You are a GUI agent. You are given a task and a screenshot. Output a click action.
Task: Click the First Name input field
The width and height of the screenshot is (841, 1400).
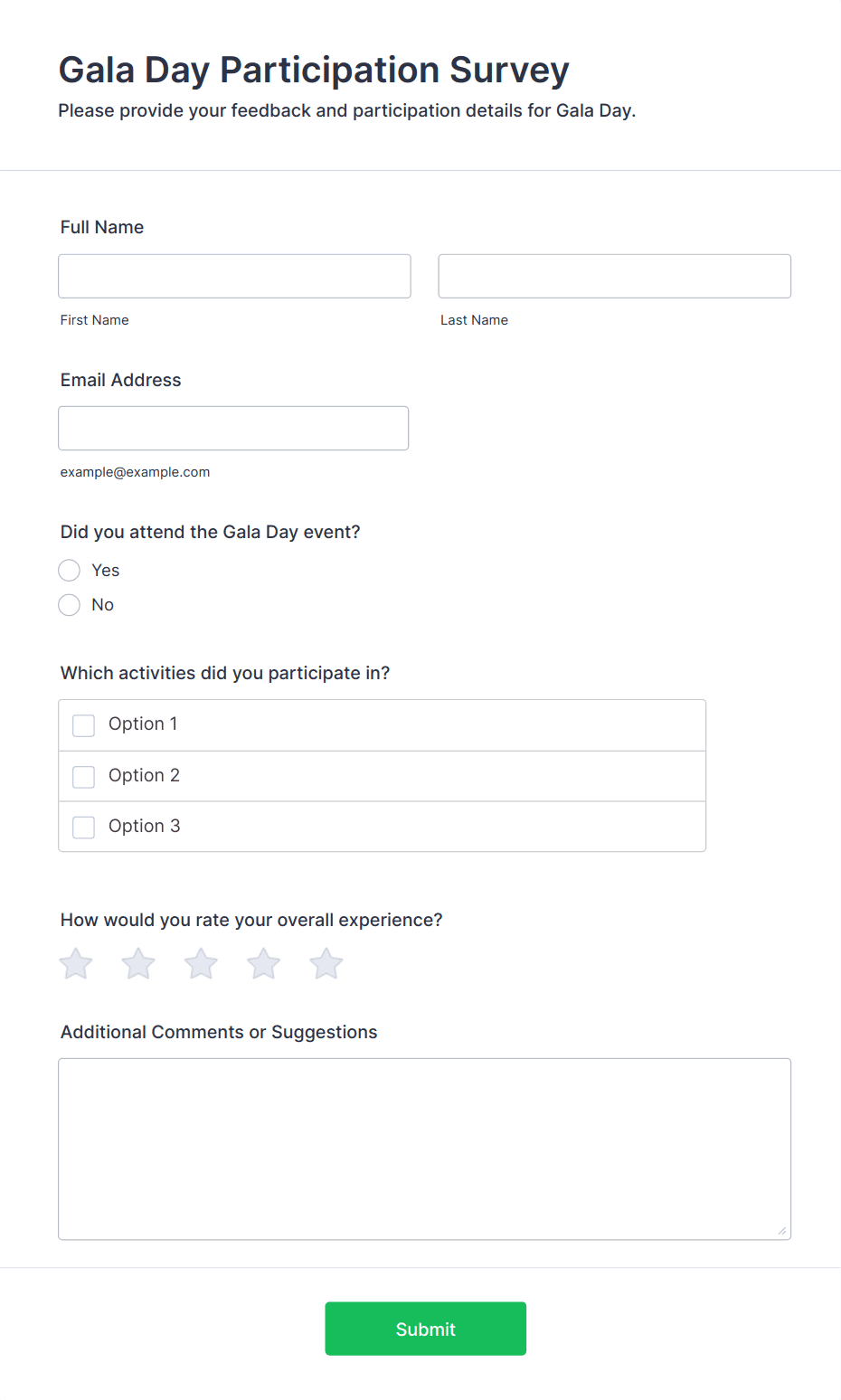(x=234, y=277)
